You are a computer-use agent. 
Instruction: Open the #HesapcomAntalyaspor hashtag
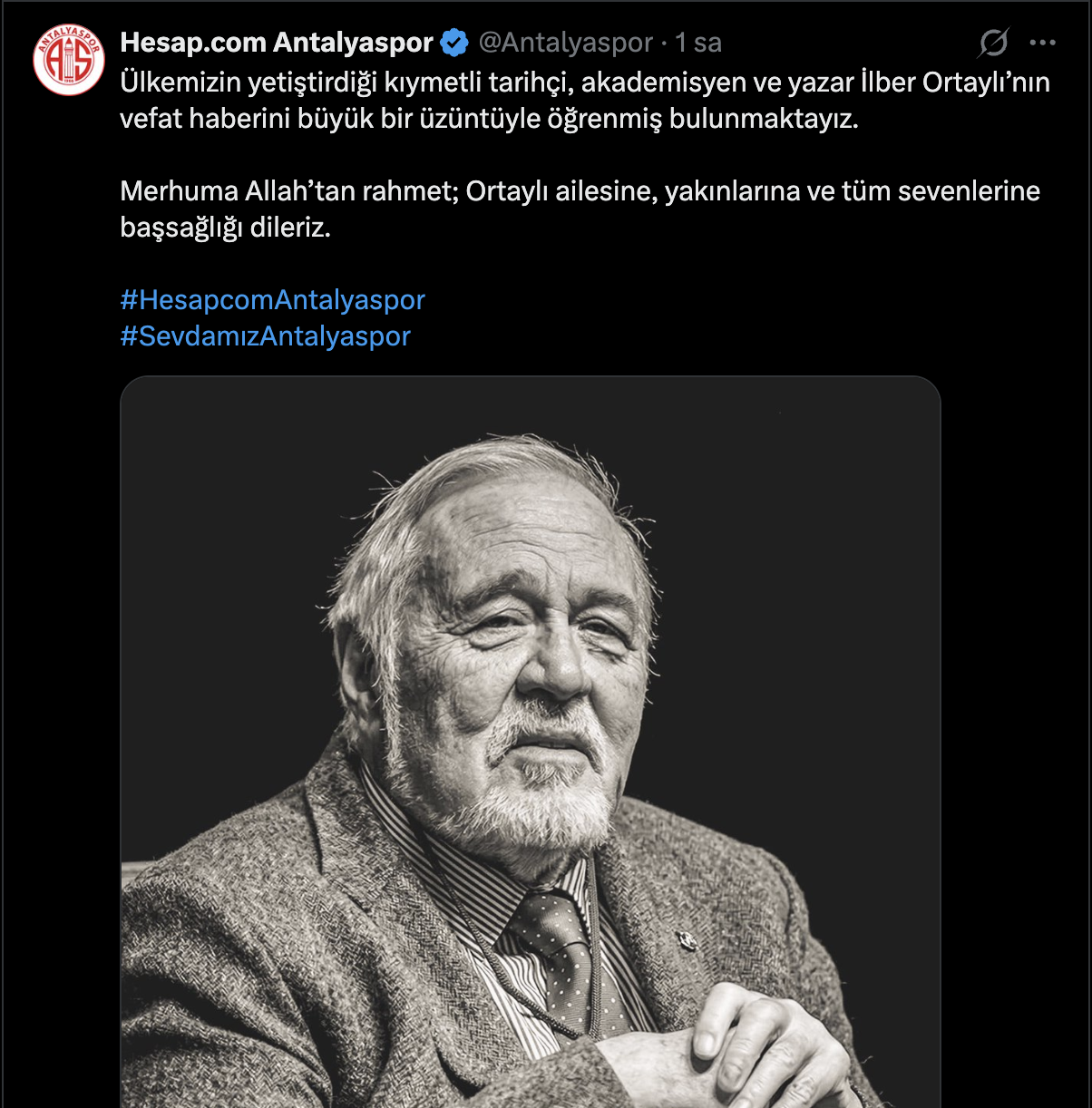pos(272,300)
